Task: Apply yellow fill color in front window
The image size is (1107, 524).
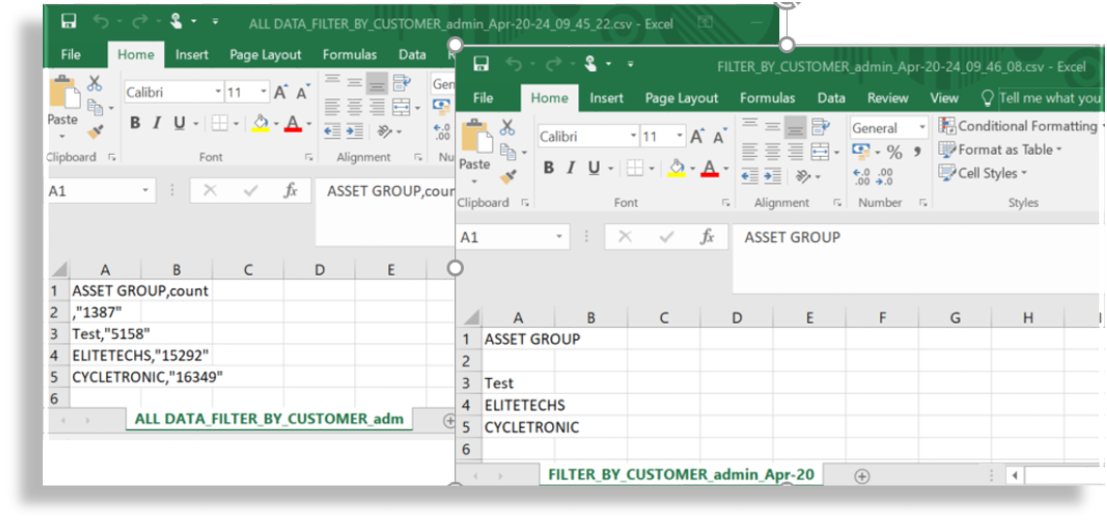Action: (677, 168)
